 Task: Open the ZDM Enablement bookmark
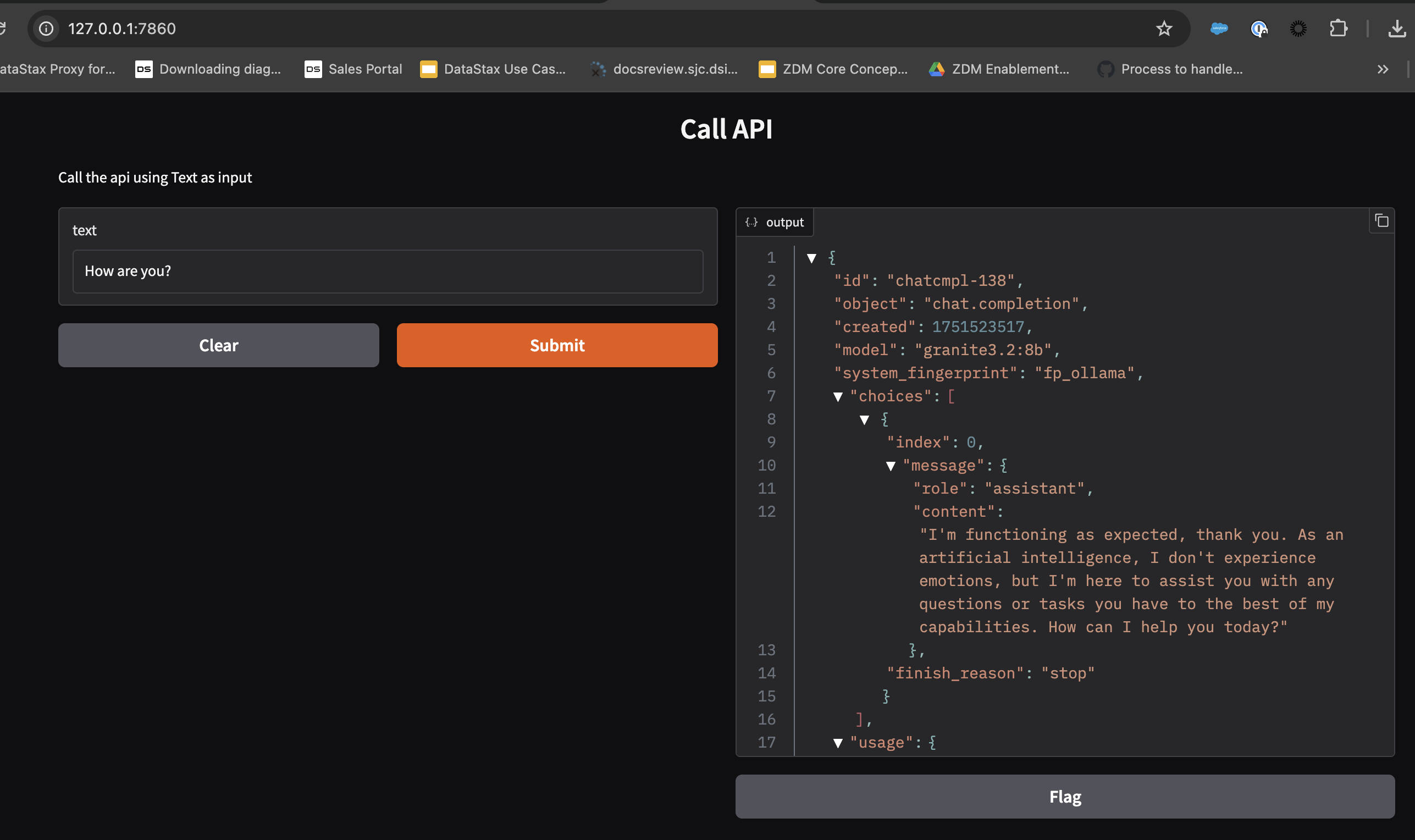(x=999, y=69)
